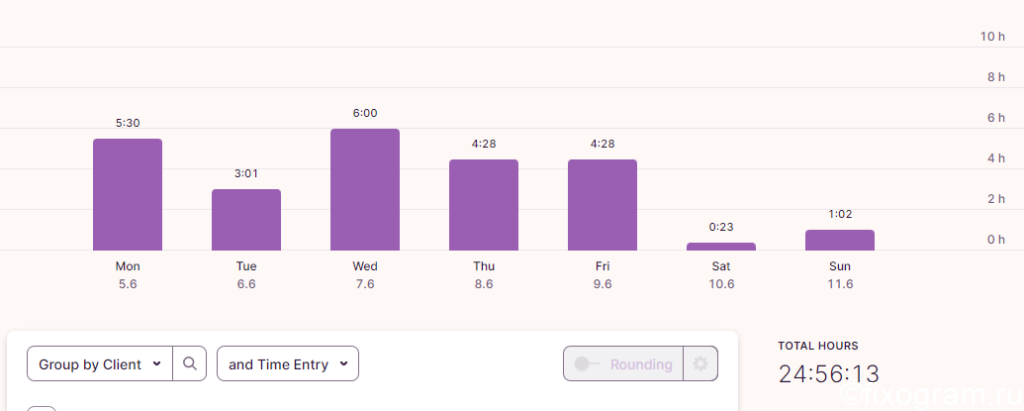Click the 10 h axis label
This screenshot has height=411, width=1024.
pyautogui.click(x=993, y=37)
